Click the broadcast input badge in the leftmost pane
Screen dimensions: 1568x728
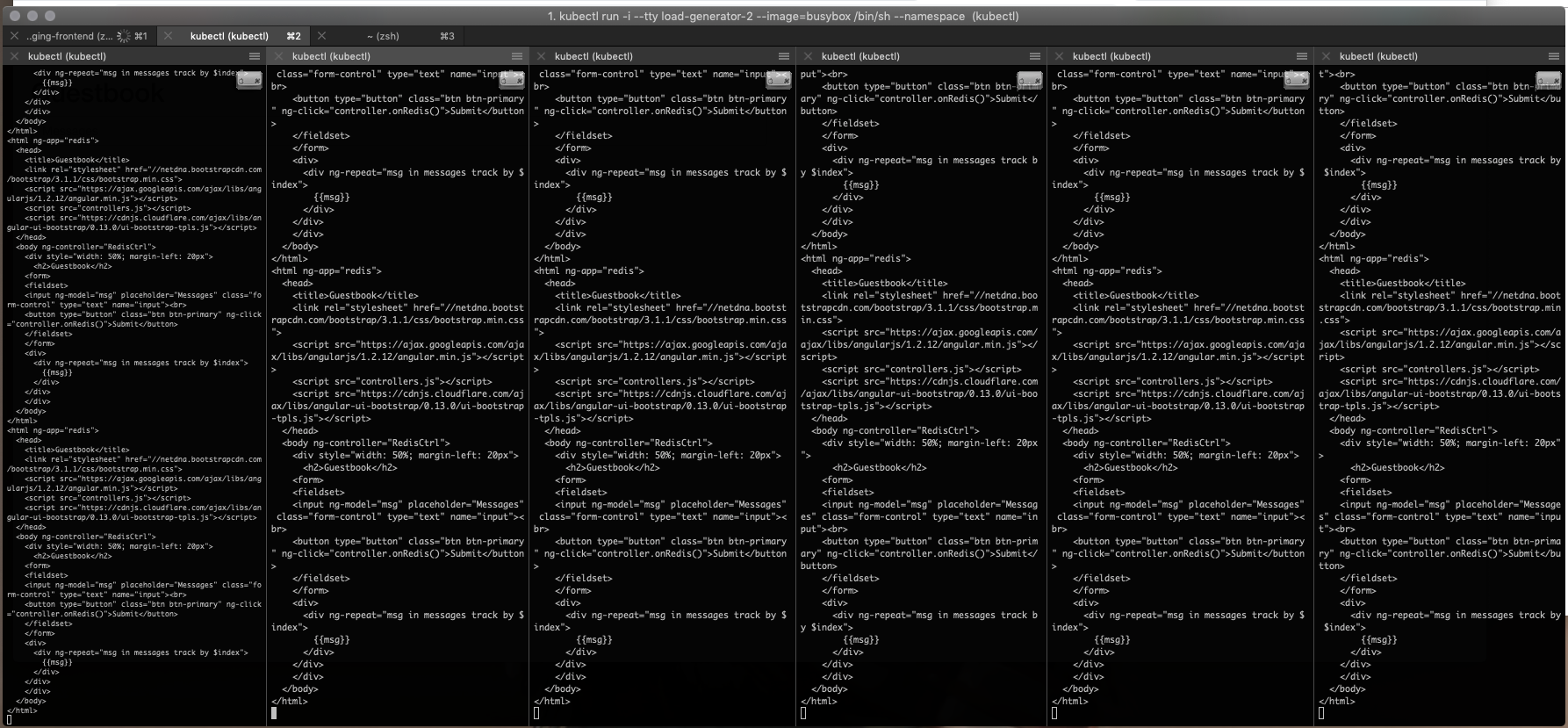coord(249,80)
